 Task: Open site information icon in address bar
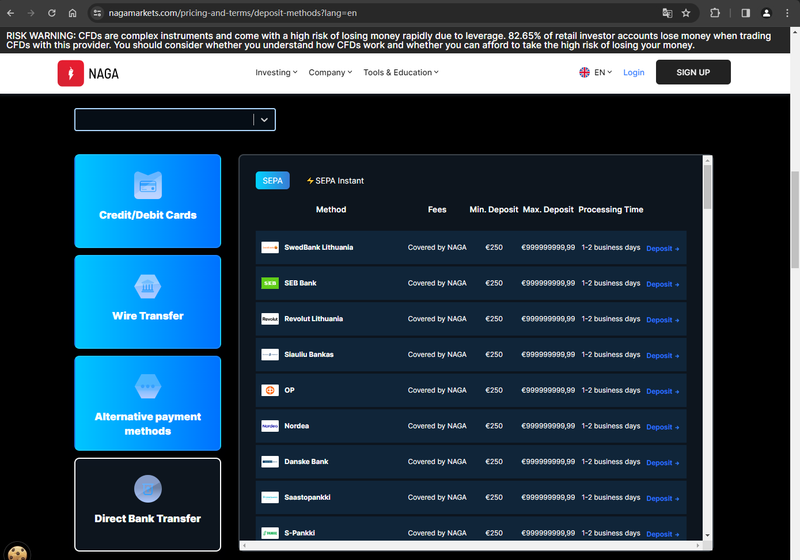point(97,13)
